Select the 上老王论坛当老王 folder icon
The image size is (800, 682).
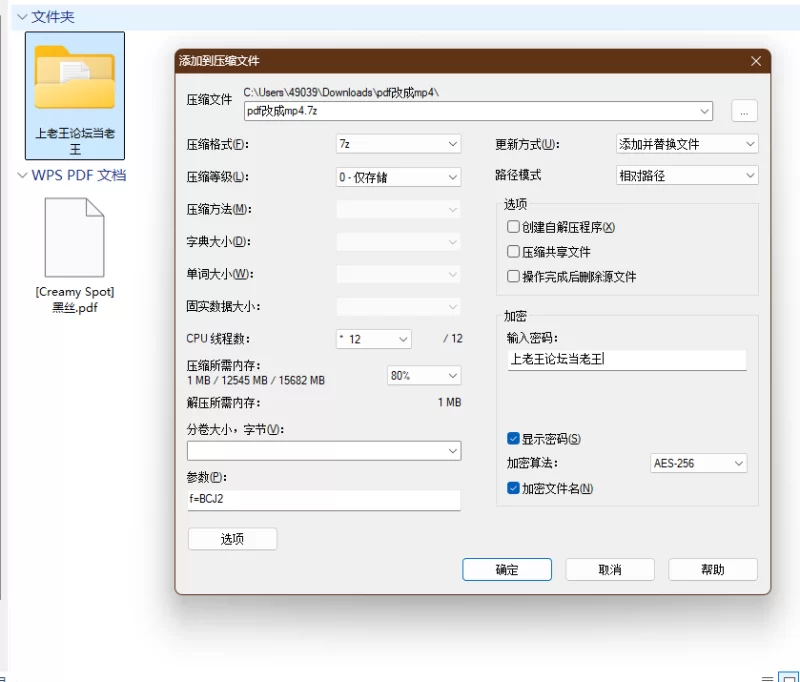(74, 77)
